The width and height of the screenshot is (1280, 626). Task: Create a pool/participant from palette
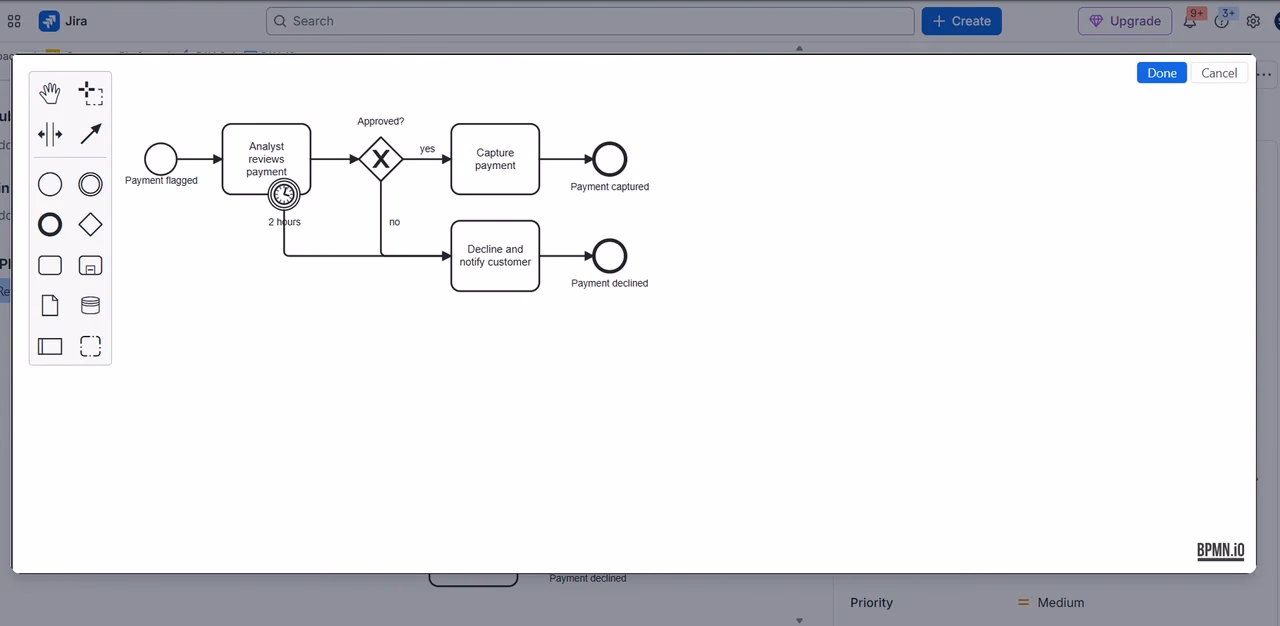[x=50, y=346]
